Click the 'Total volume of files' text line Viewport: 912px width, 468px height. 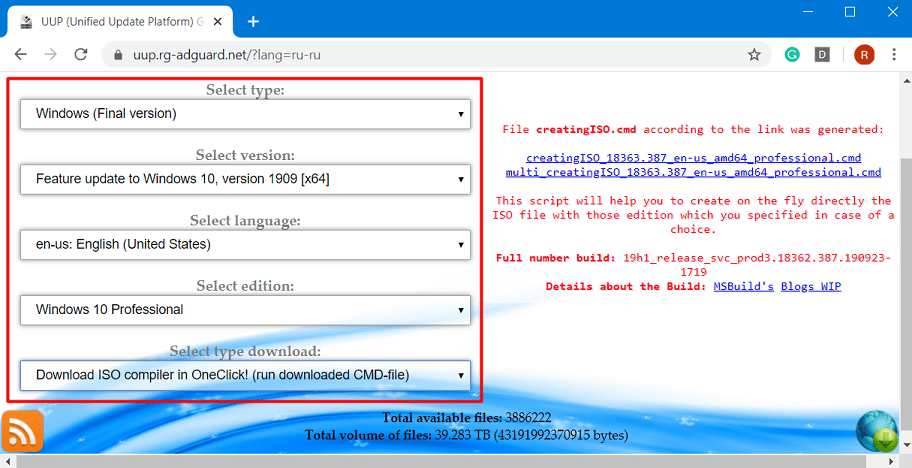click(466, 435)
